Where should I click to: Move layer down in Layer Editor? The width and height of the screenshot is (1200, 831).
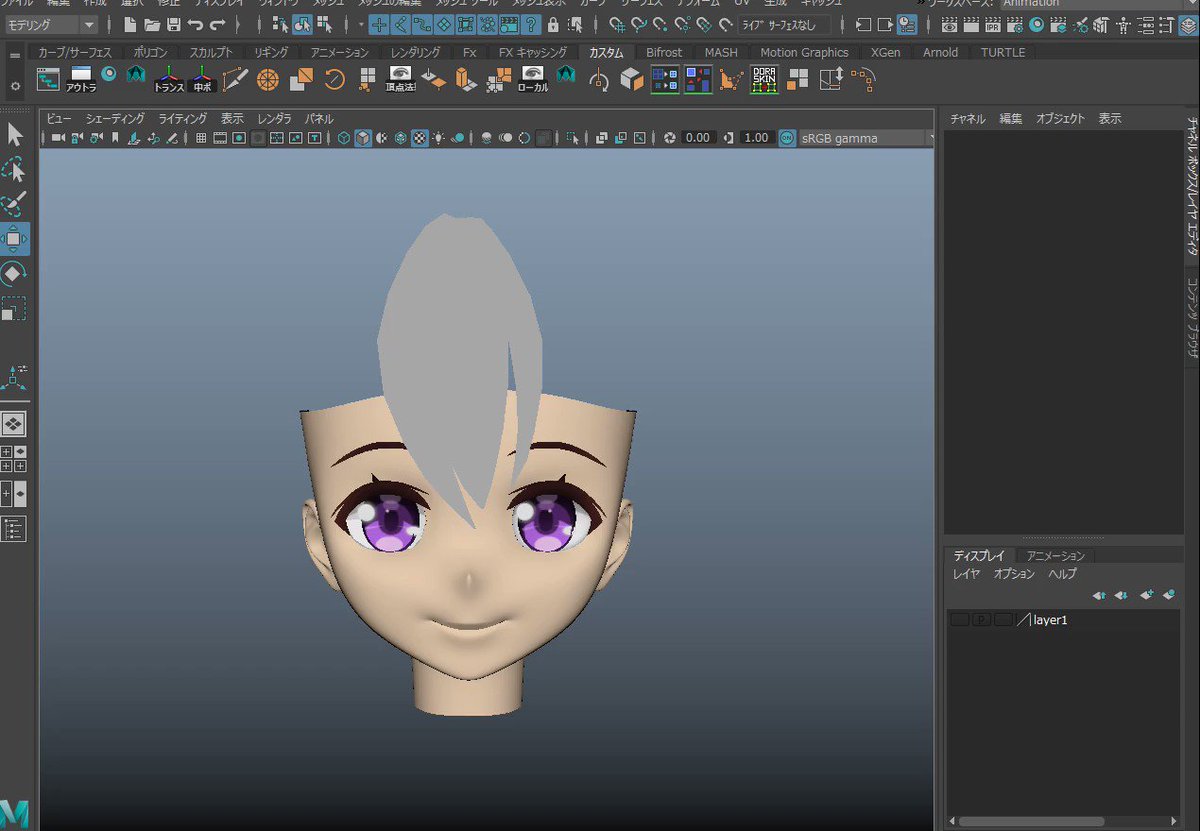1121,595
